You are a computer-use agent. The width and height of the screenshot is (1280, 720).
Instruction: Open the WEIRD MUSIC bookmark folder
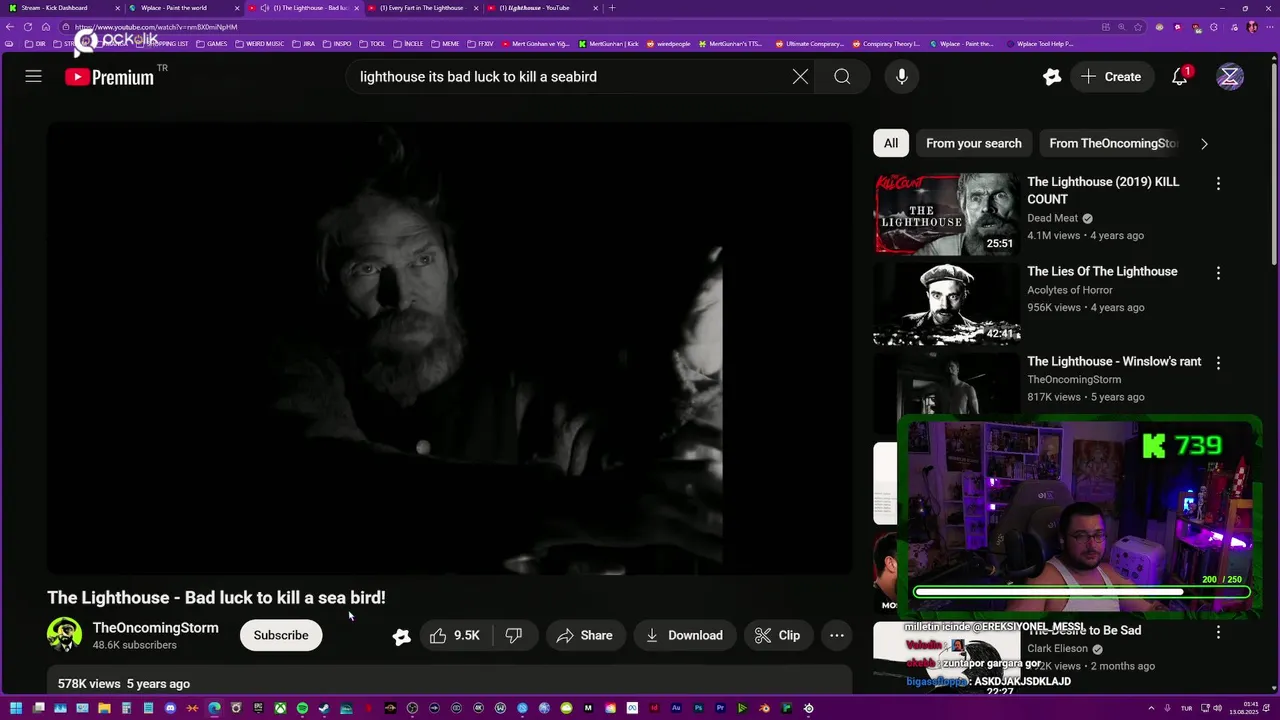[x=260, y=44]
